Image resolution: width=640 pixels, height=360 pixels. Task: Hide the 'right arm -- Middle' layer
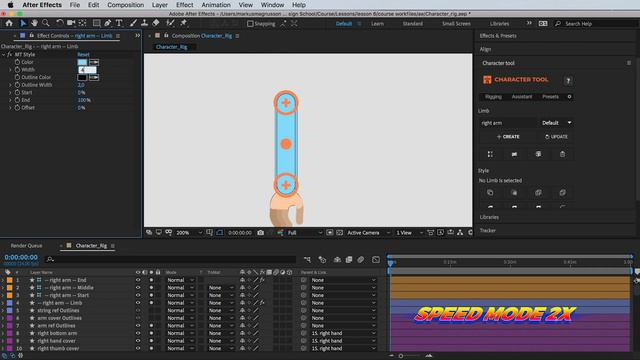138,288
